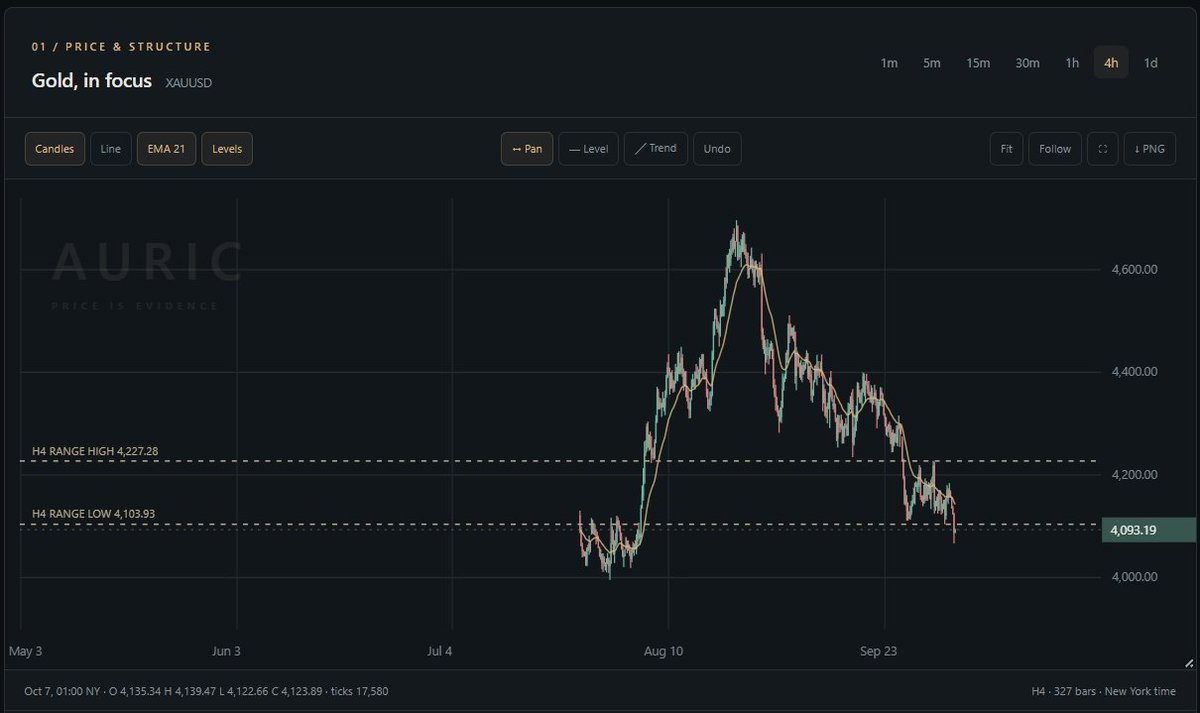Click the chart resize handle in the corner
The width and height of the screenshot is (1200, 713).
tap(1187, 662)
